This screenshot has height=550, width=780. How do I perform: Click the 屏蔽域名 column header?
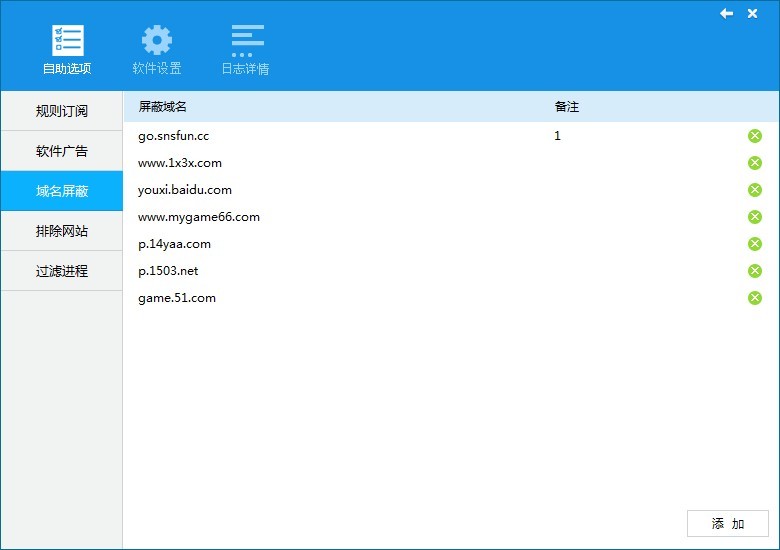[x=162, y=106]
